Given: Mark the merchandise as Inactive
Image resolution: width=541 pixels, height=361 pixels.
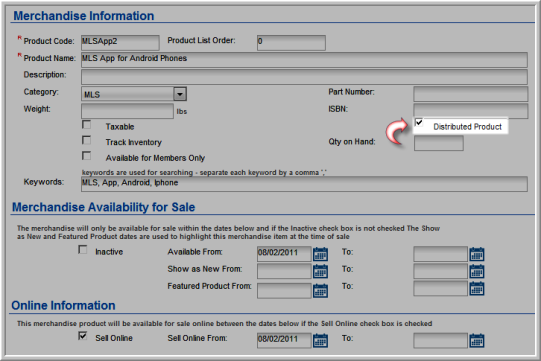Looking at the screenshot, I should pyautogui.click(x=83, y=250).
